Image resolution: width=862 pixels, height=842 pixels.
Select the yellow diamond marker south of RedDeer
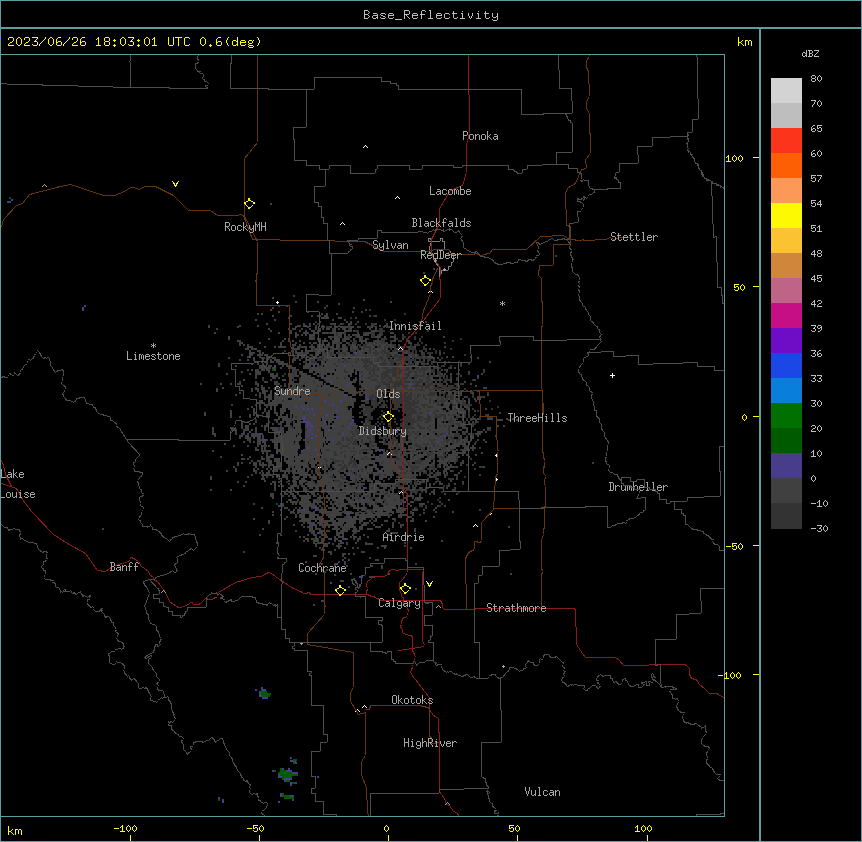(x=426, y=280)
